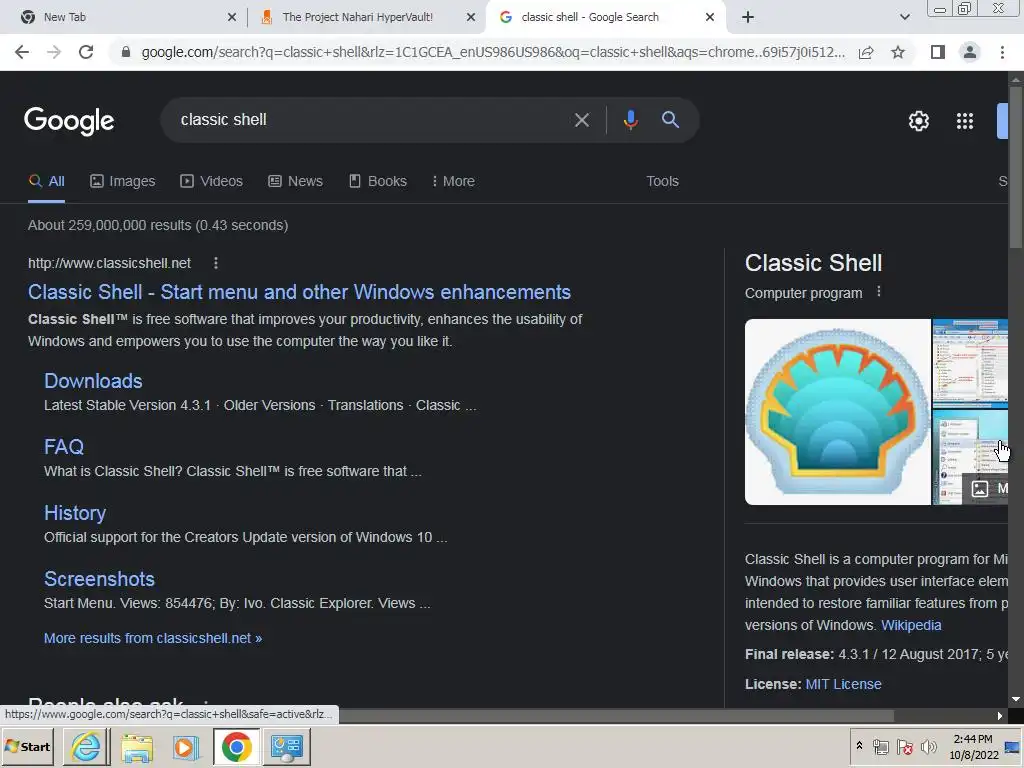
Task: Open Google quick settings gear
Action: coord(919,121)
